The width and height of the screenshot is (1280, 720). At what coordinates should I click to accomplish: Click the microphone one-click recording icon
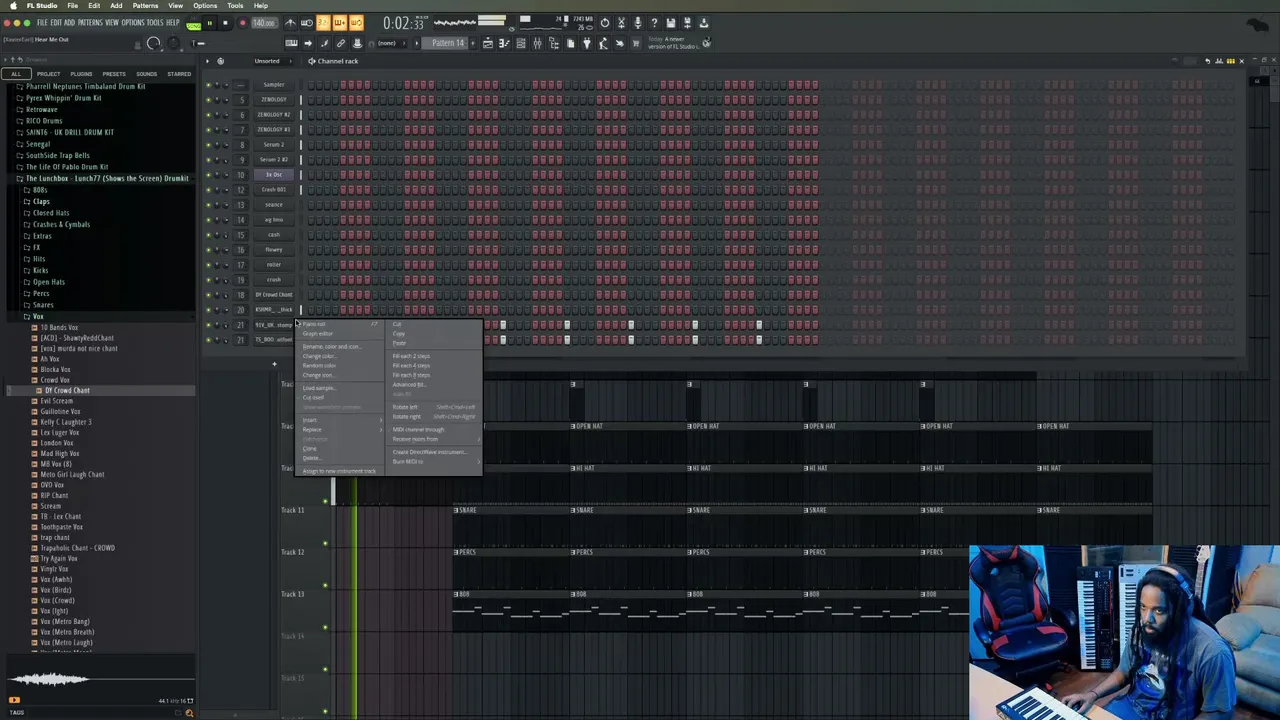638,23
